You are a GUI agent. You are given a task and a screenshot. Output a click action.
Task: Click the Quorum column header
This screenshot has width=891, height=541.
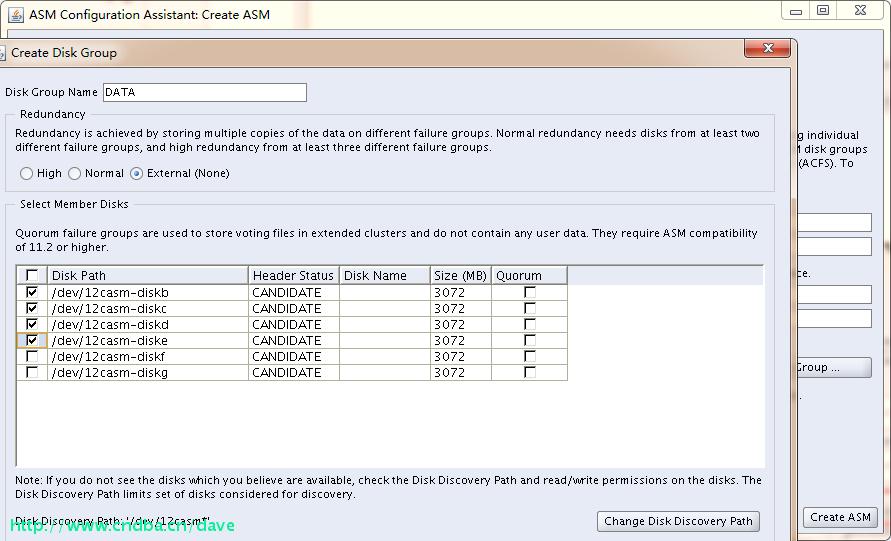pos(530,276)
